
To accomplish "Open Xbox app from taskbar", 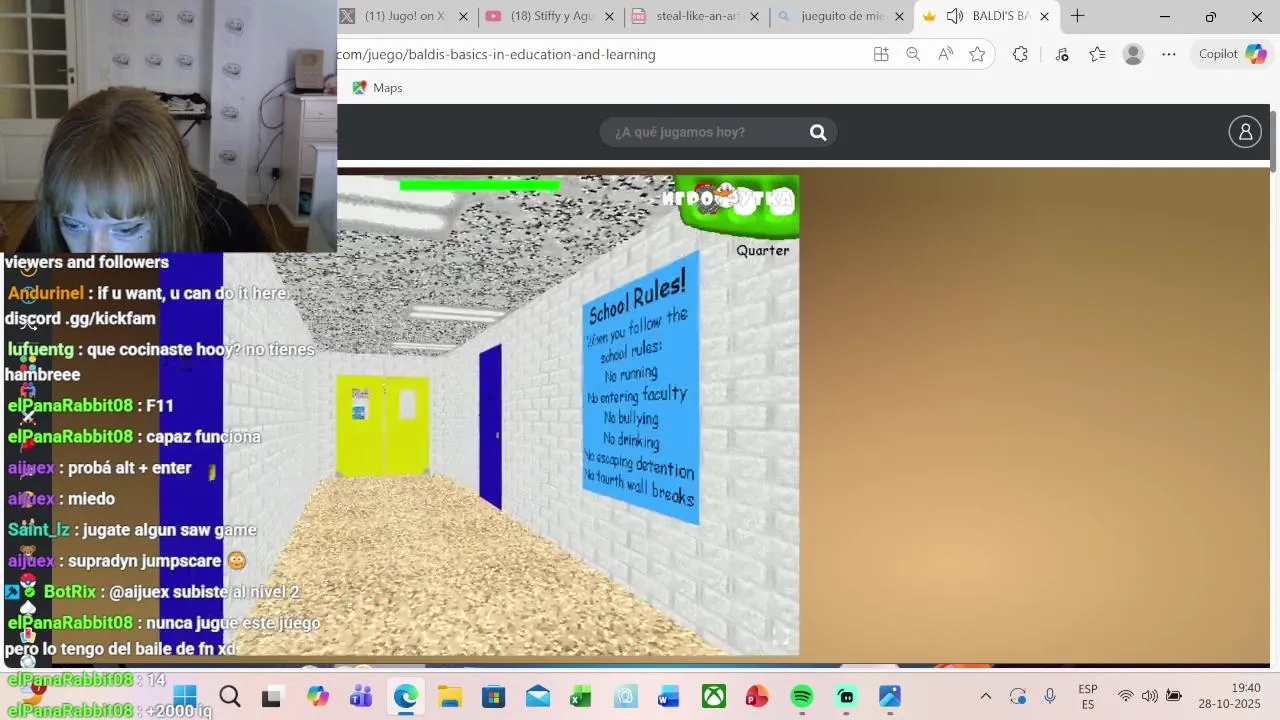I will pyautogui.click(x=713, y=696).
